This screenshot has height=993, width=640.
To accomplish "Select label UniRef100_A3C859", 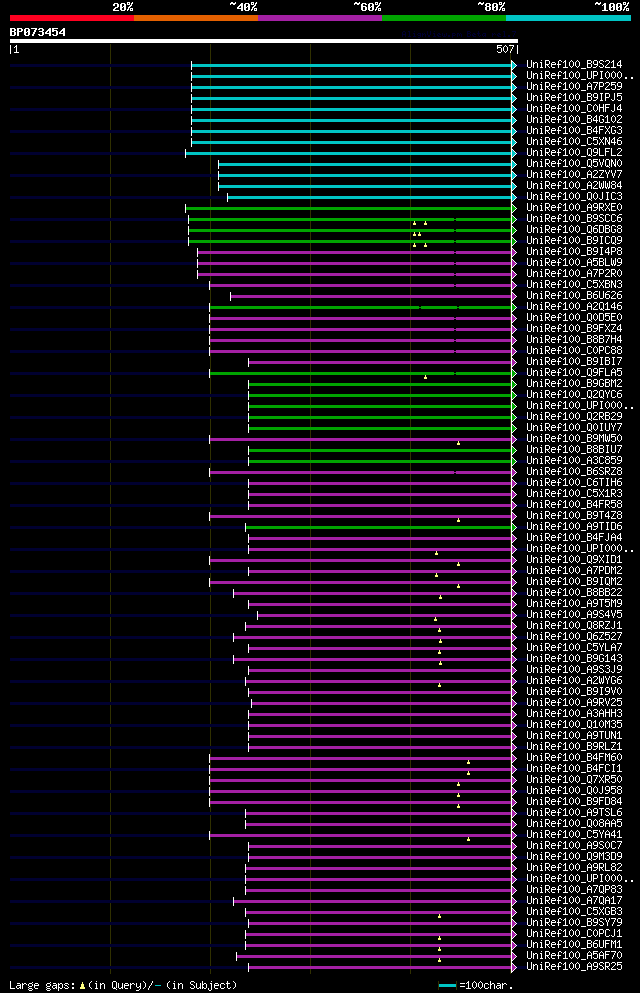I will pos(574,460).
